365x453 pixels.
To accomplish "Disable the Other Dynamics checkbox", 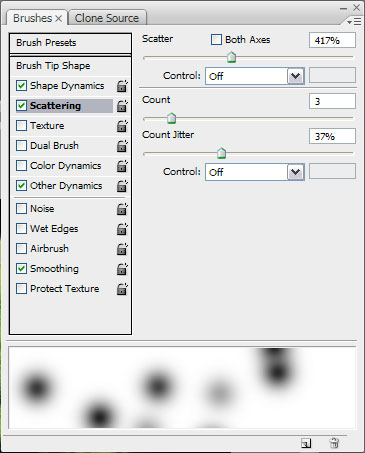I will [x=21, y=185].
